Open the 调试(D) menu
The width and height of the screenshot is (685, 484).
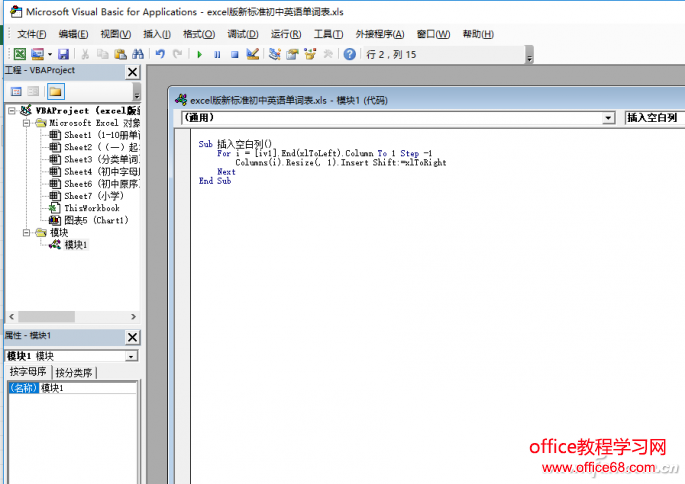click(x=243, y=34)
